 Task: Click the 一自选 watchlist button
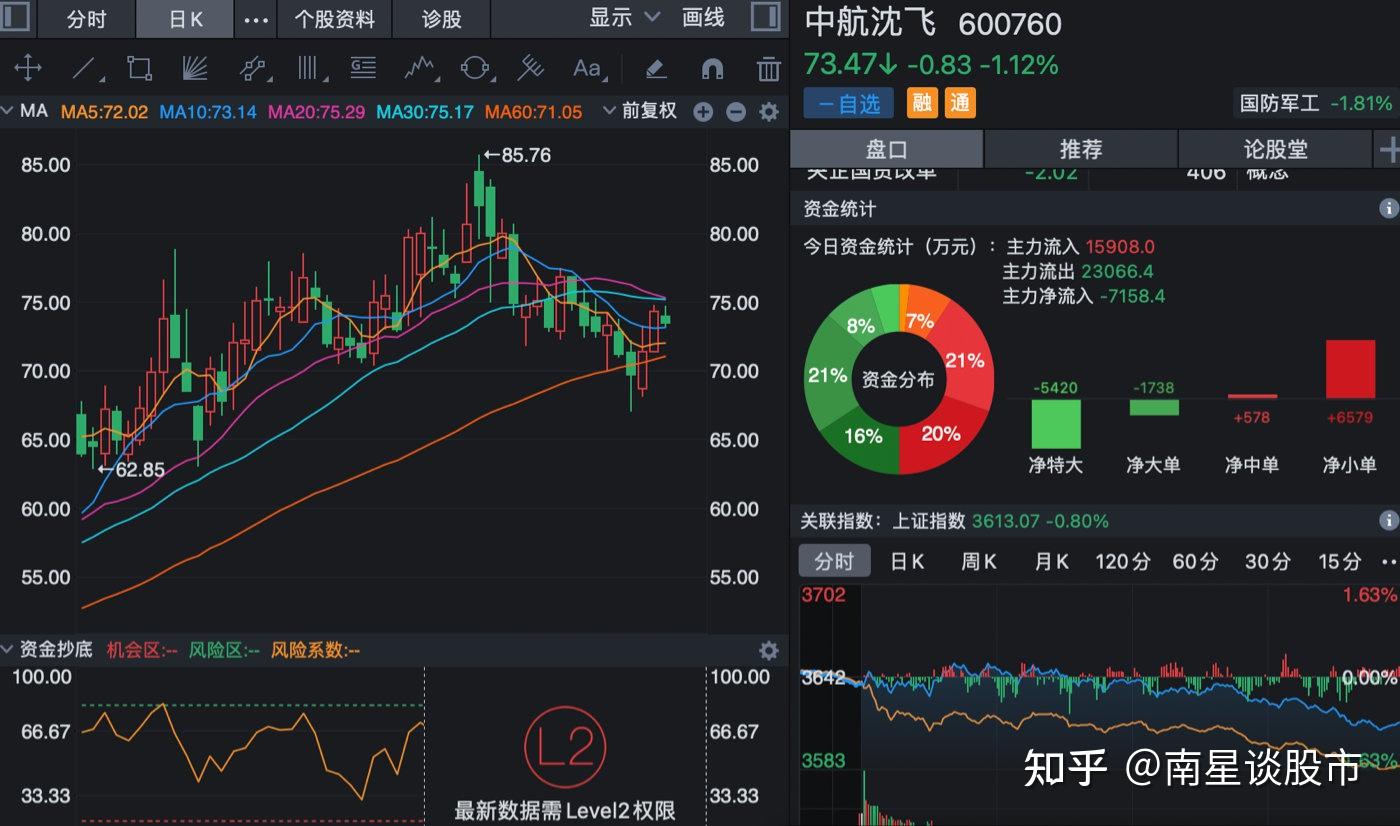point(847,102)
